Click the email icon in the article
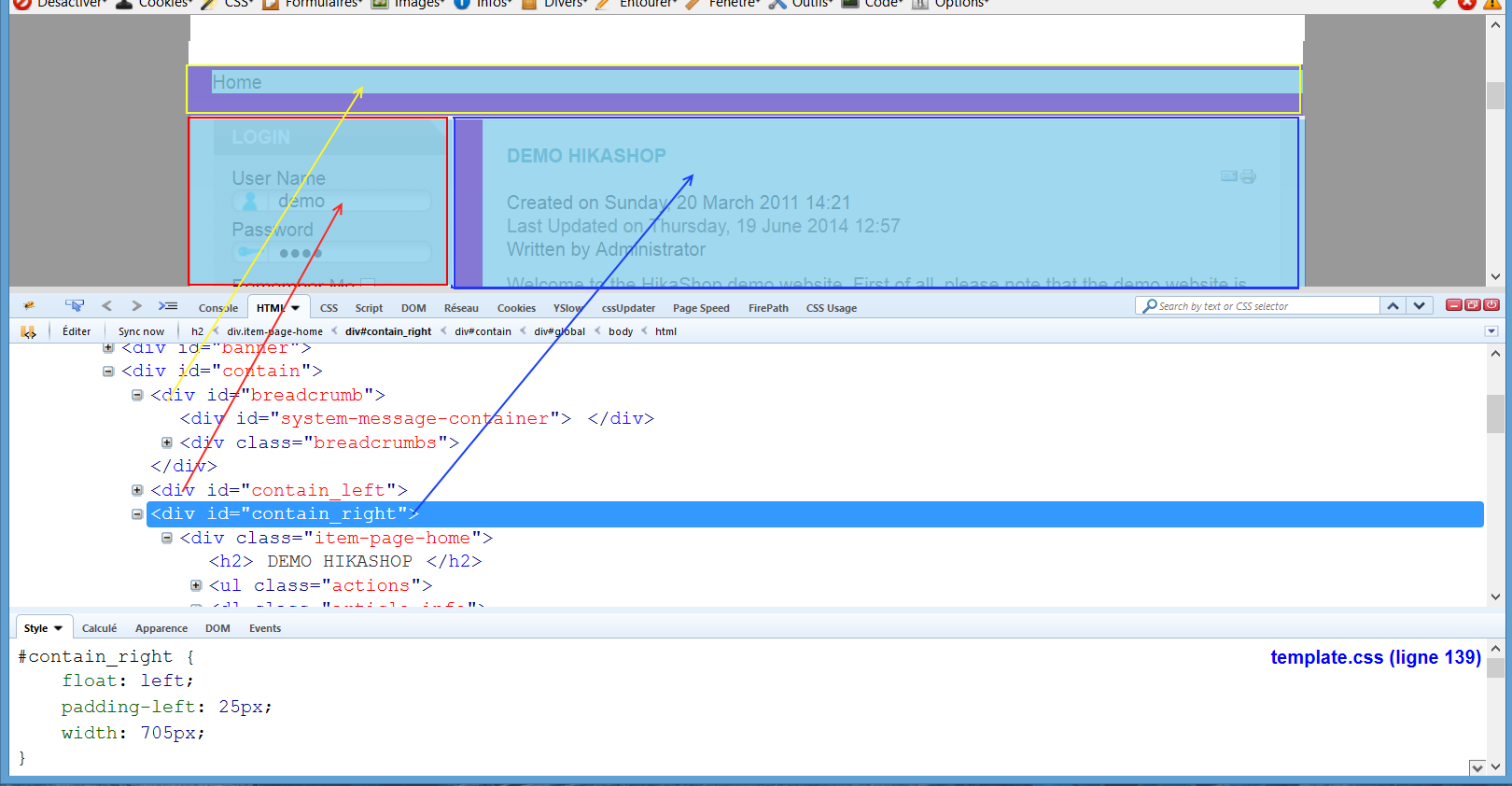The height and width of the screenshot is (786, 1512). 1229,176
